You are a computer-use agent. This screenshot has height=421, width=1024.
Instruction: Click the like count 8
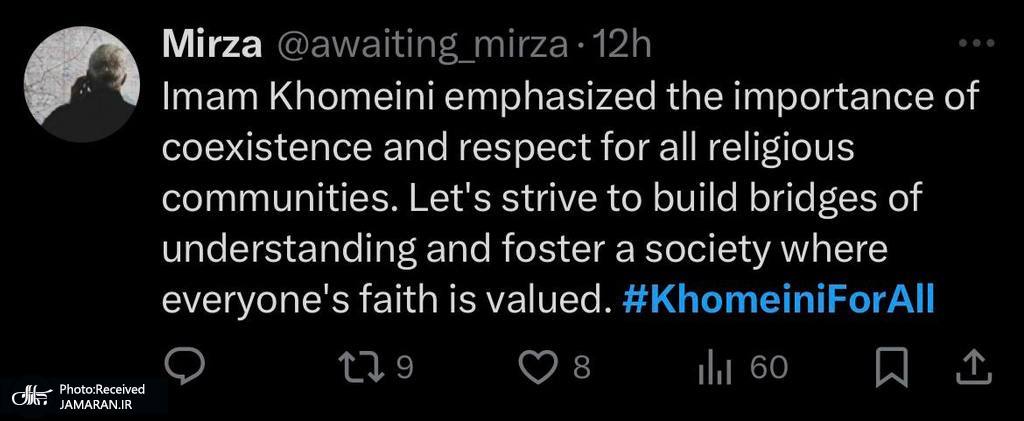point(581,368)
